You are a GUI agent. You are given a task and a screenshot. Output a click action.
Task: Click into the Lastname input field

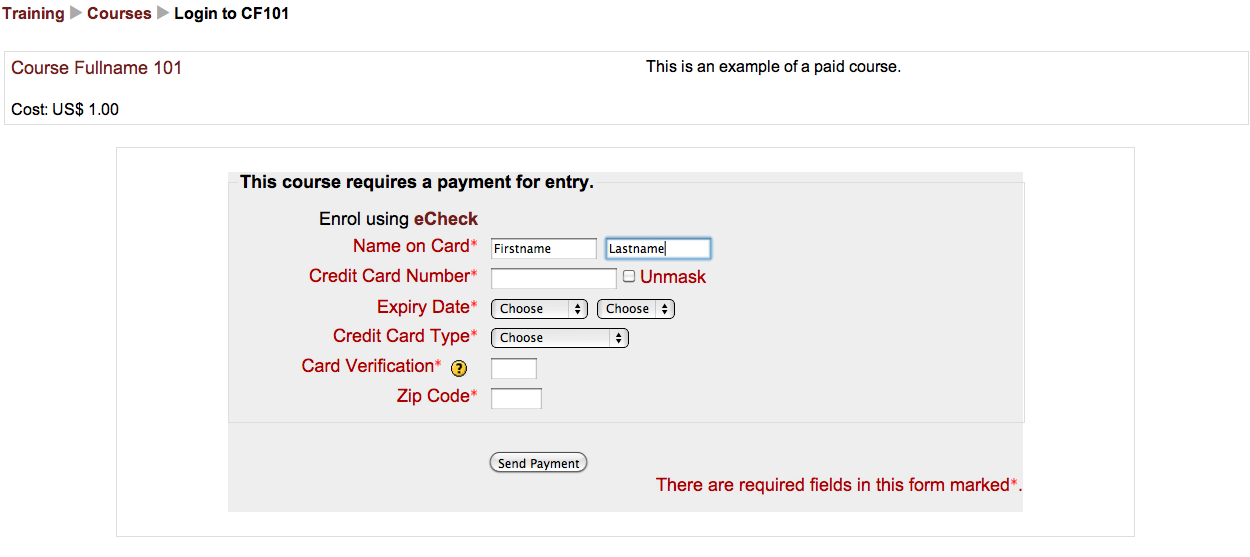point(658,249)
